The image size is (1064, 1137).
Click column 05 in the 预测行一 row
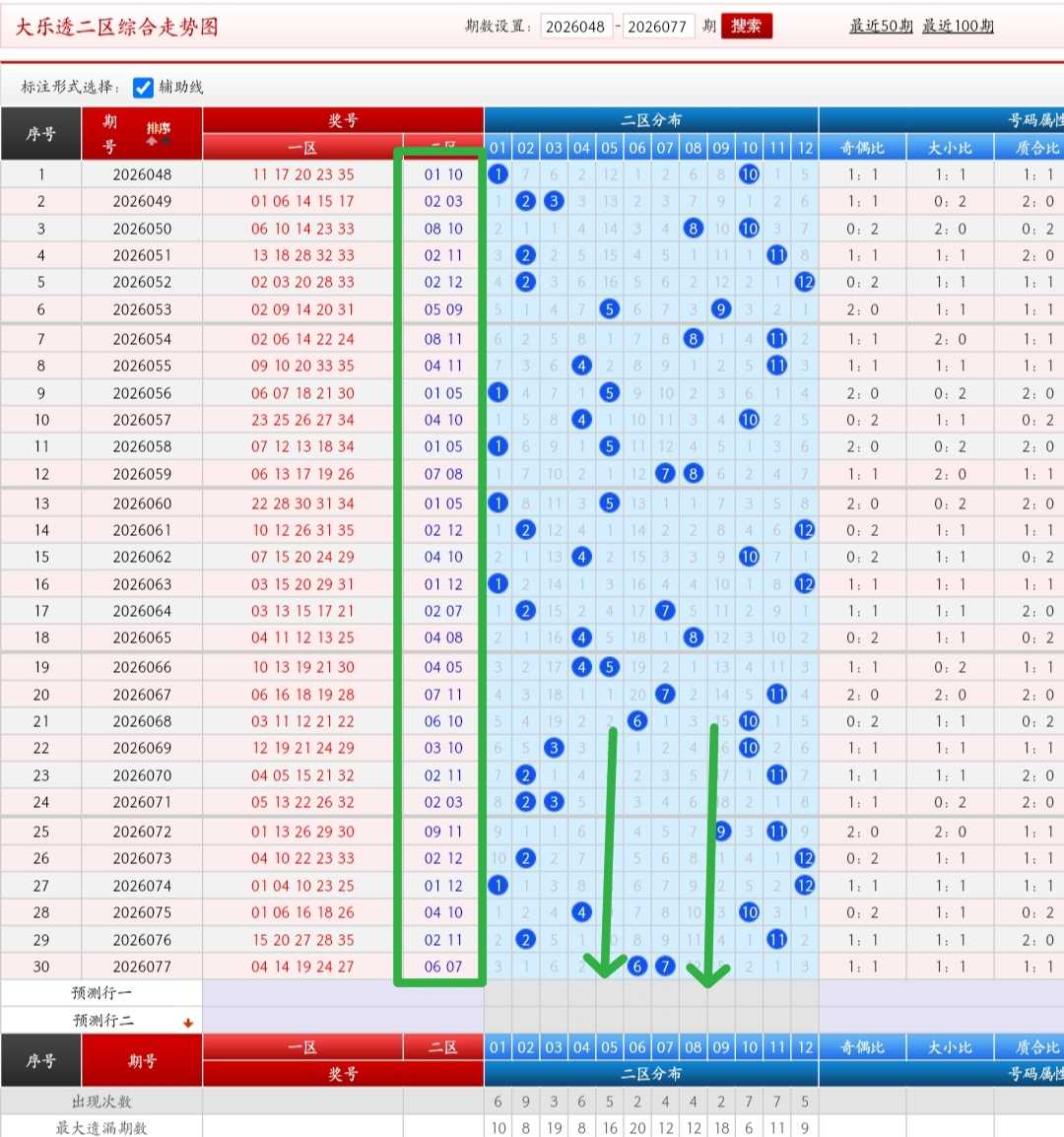pyautogui.click(x=609, y=993)
